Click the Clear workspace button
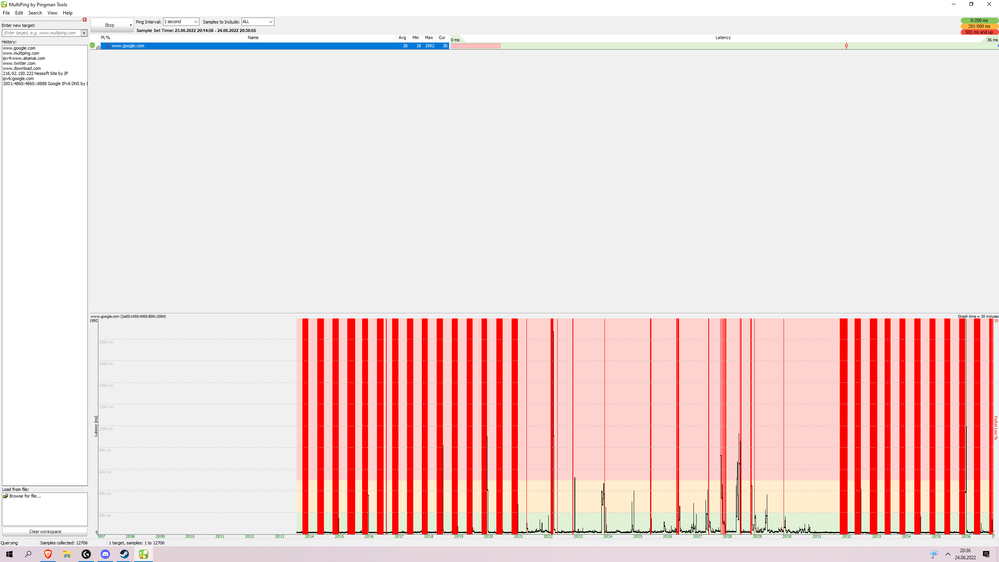 (45, 531)
